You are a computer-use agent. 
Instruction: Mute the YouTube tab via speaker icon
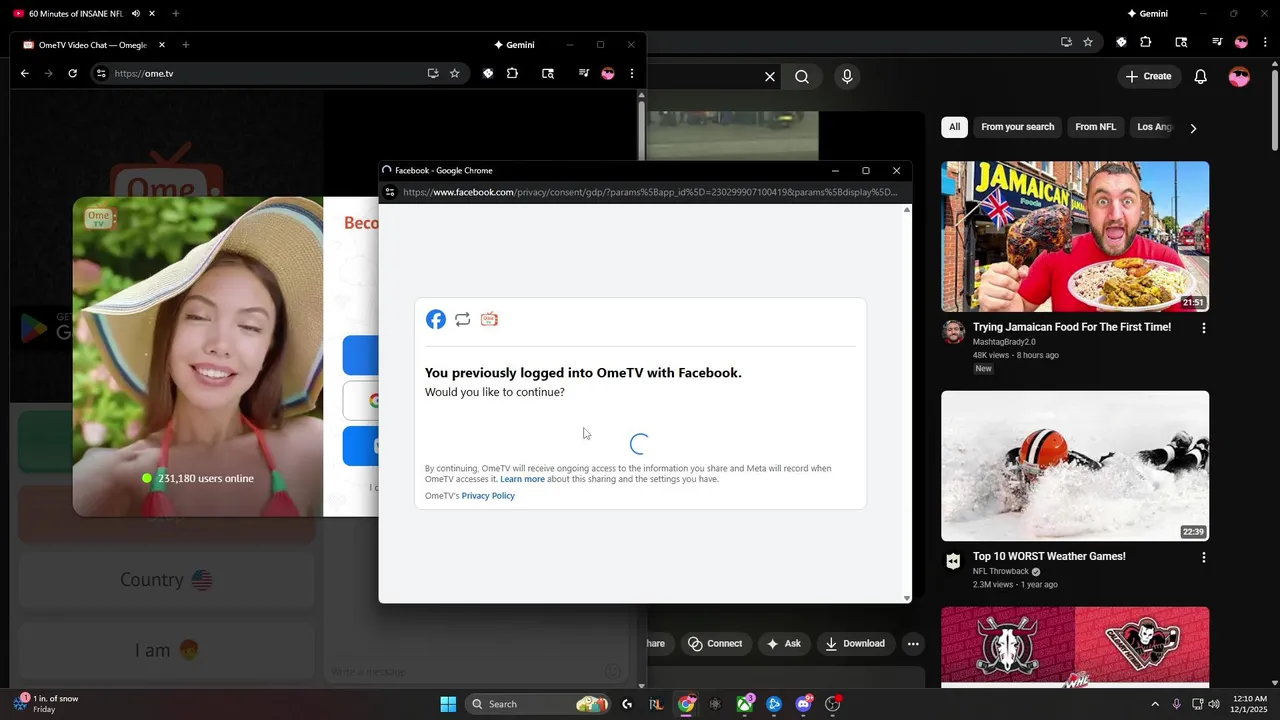135,14
